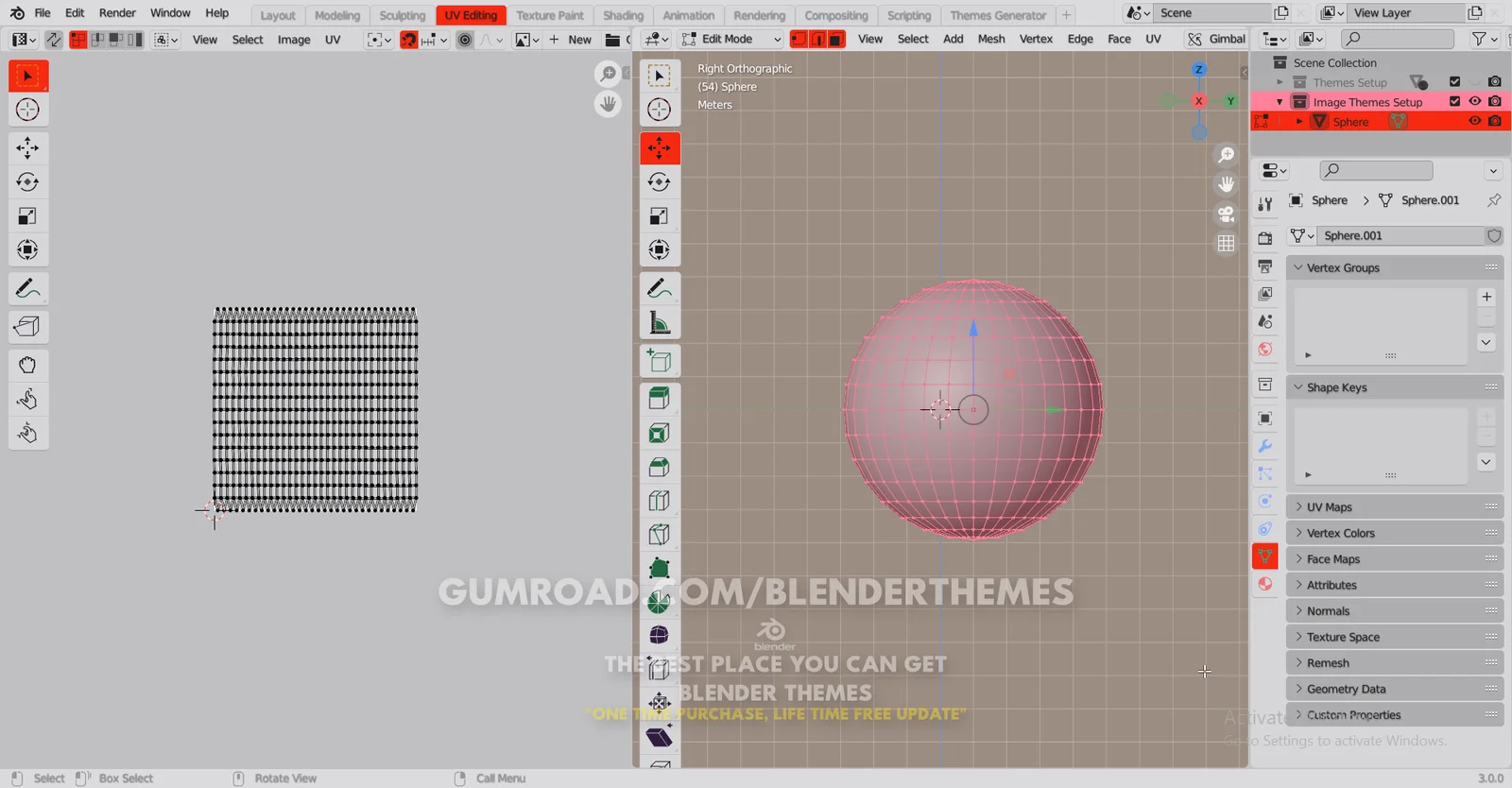Select the Rip Region tool in UV editor
Screen dimensions: 1512x788
tap(27, 327)
